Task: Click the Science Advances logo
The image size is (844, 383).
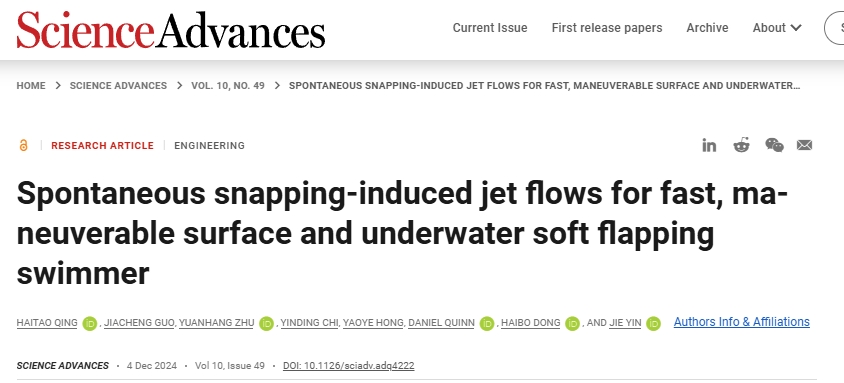Action: [x=171, y=30]
